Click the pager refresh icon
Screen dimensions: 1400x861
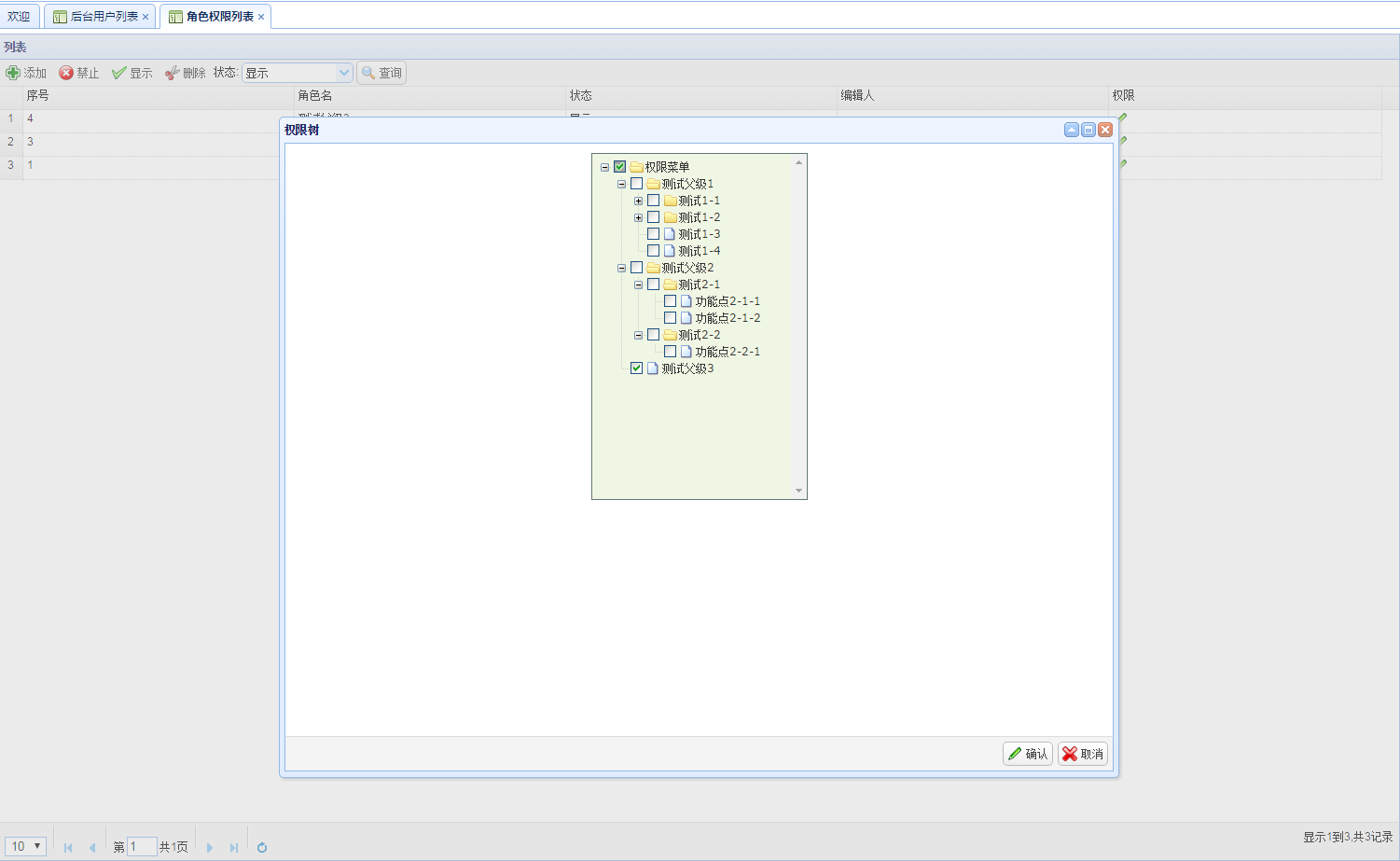click(x=262, y=847)
